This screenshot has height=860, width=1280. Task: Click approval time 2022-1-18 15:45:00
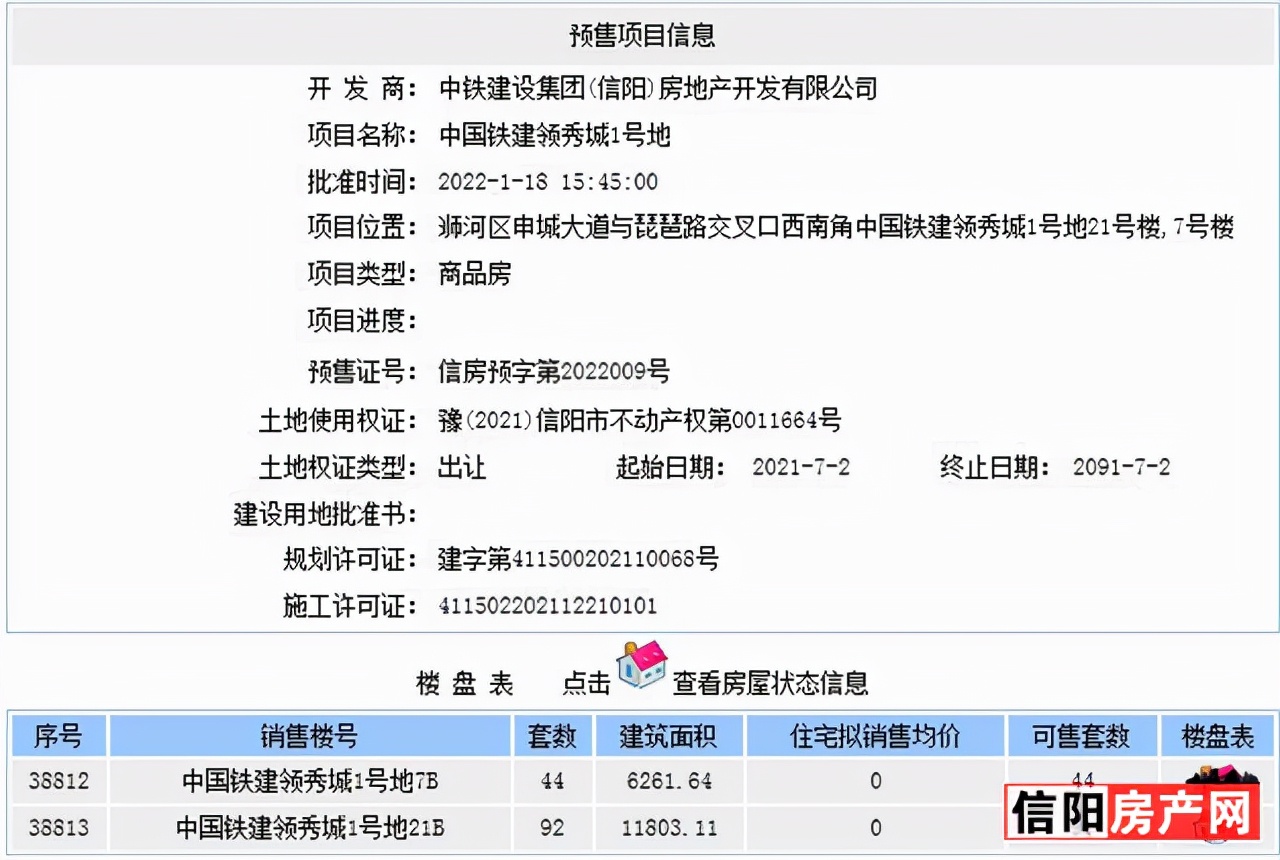pyautogui.click(x=548, y=182)
